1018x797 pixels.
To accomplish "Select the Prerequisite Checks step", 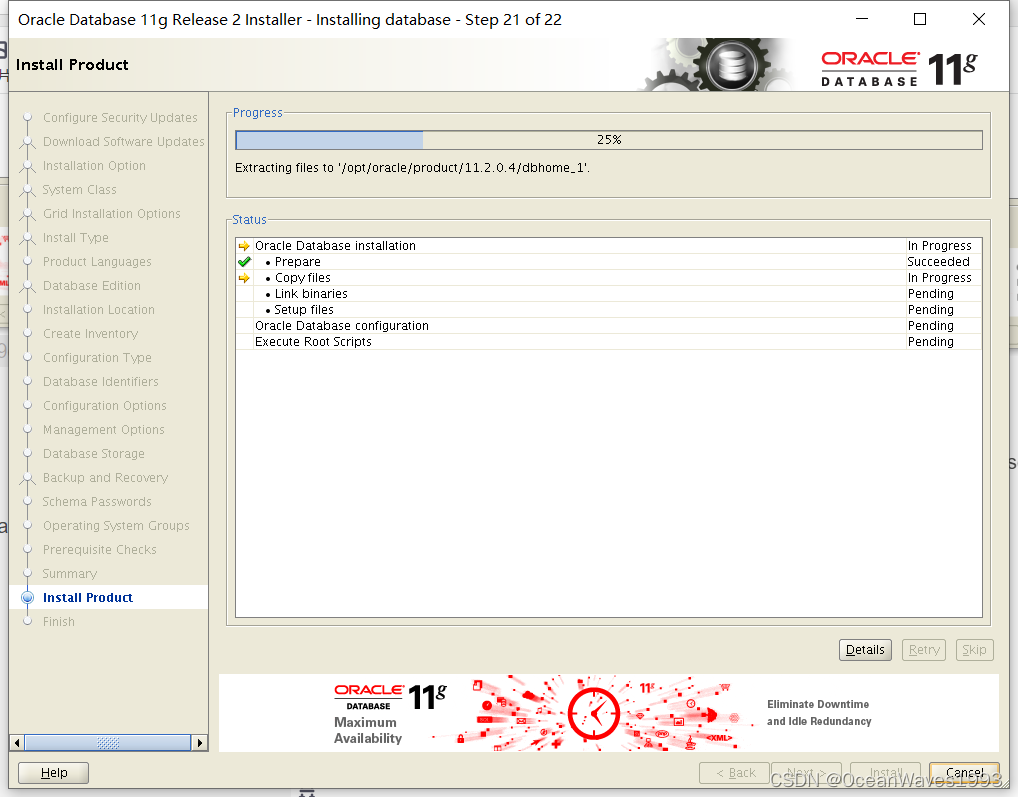I will [99, 550].
